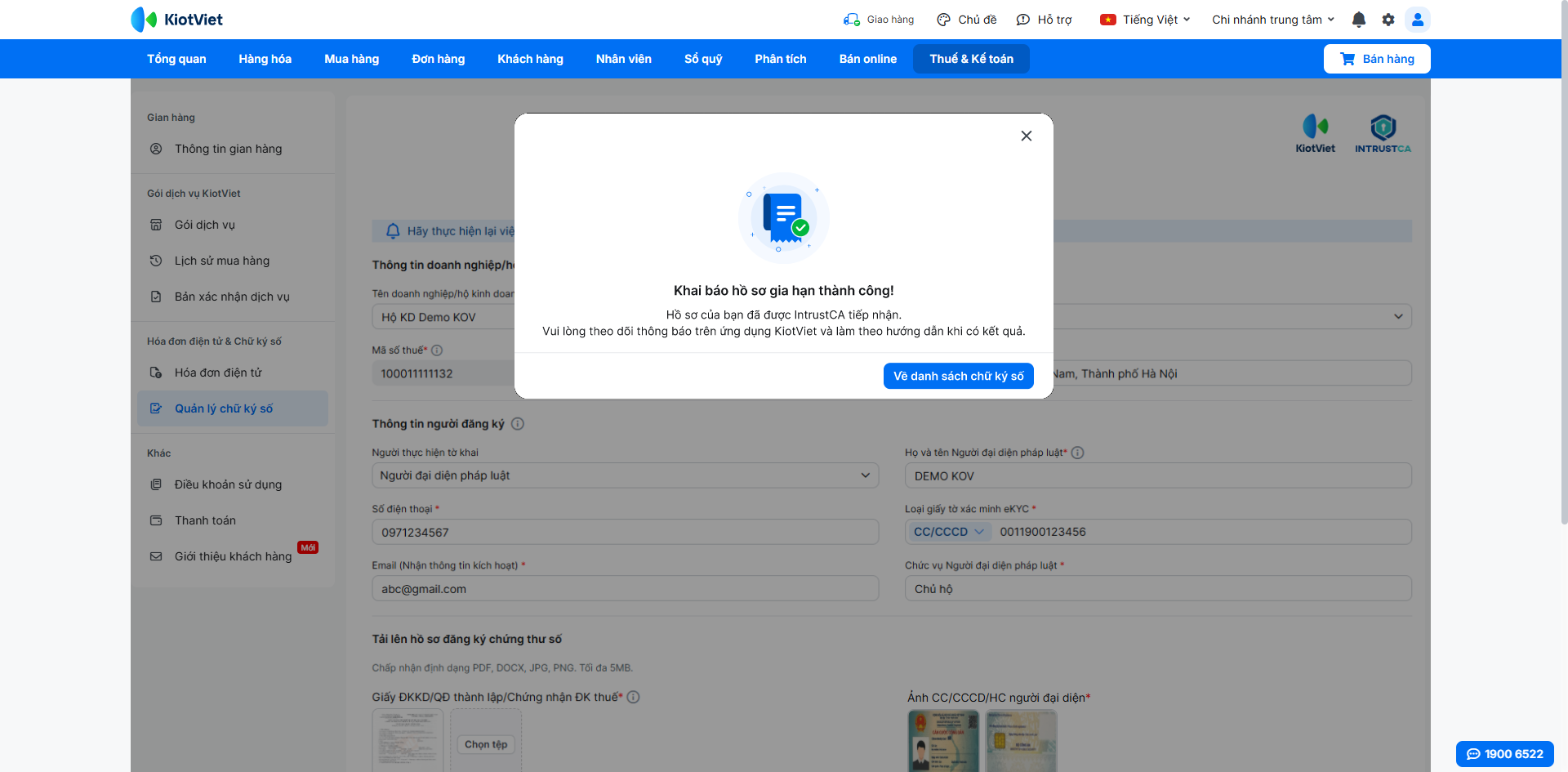The width and height of the screenshot is (1568, 772).
Task: Click the Hóa đơn điện tử icon
Action: [x=156, y=373]
